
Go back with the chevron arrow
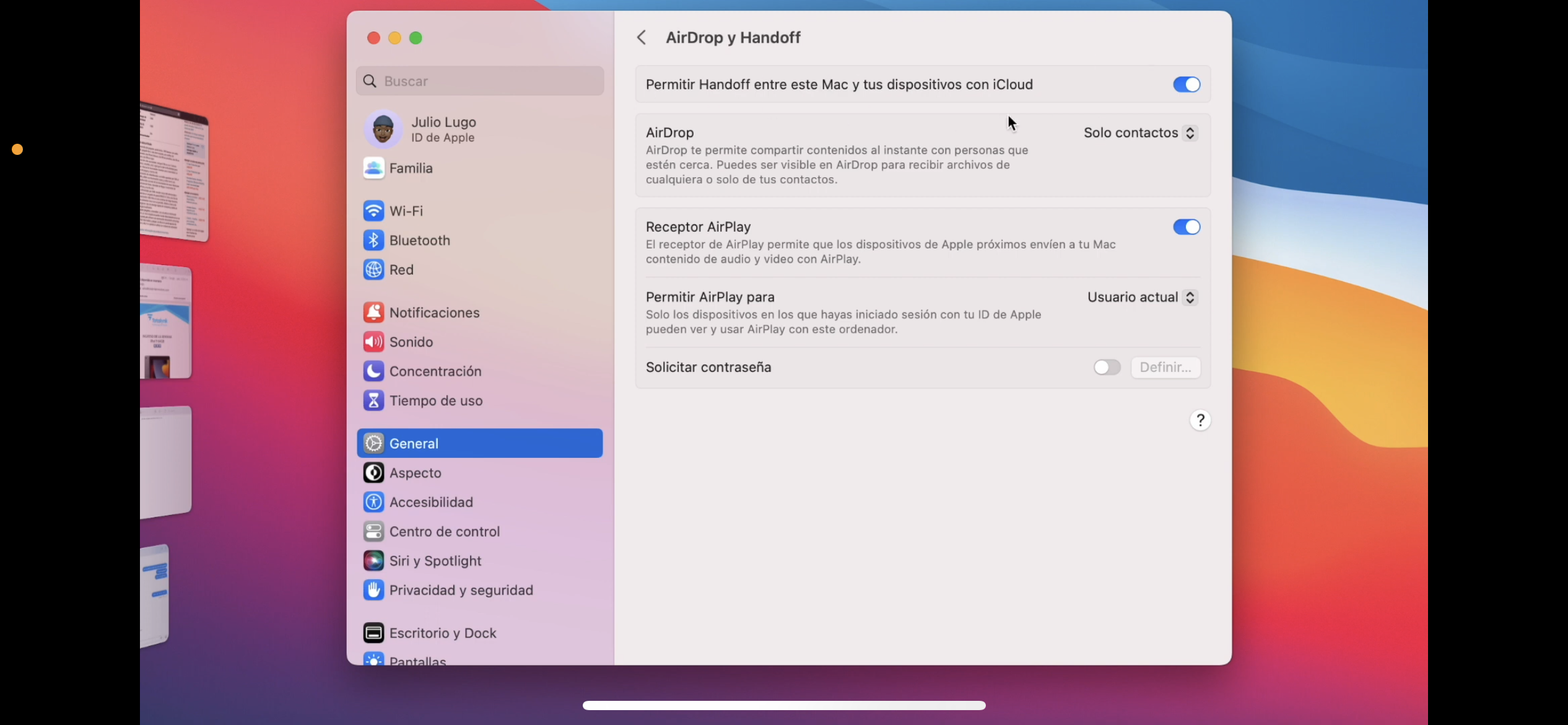click(642, 38)
